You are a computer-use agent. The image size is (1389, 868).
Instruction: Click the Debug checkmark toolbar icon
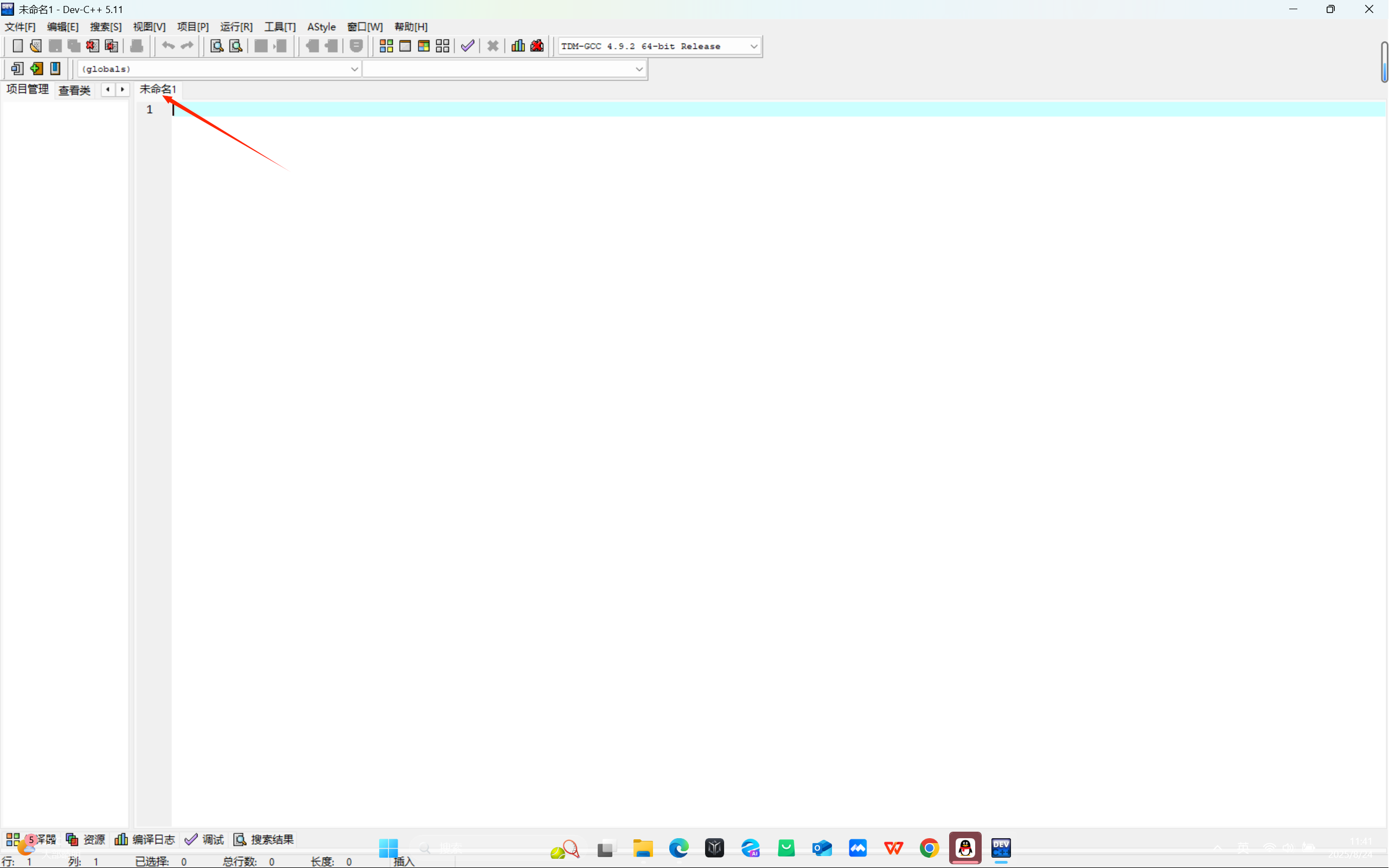tap(468, 46)
